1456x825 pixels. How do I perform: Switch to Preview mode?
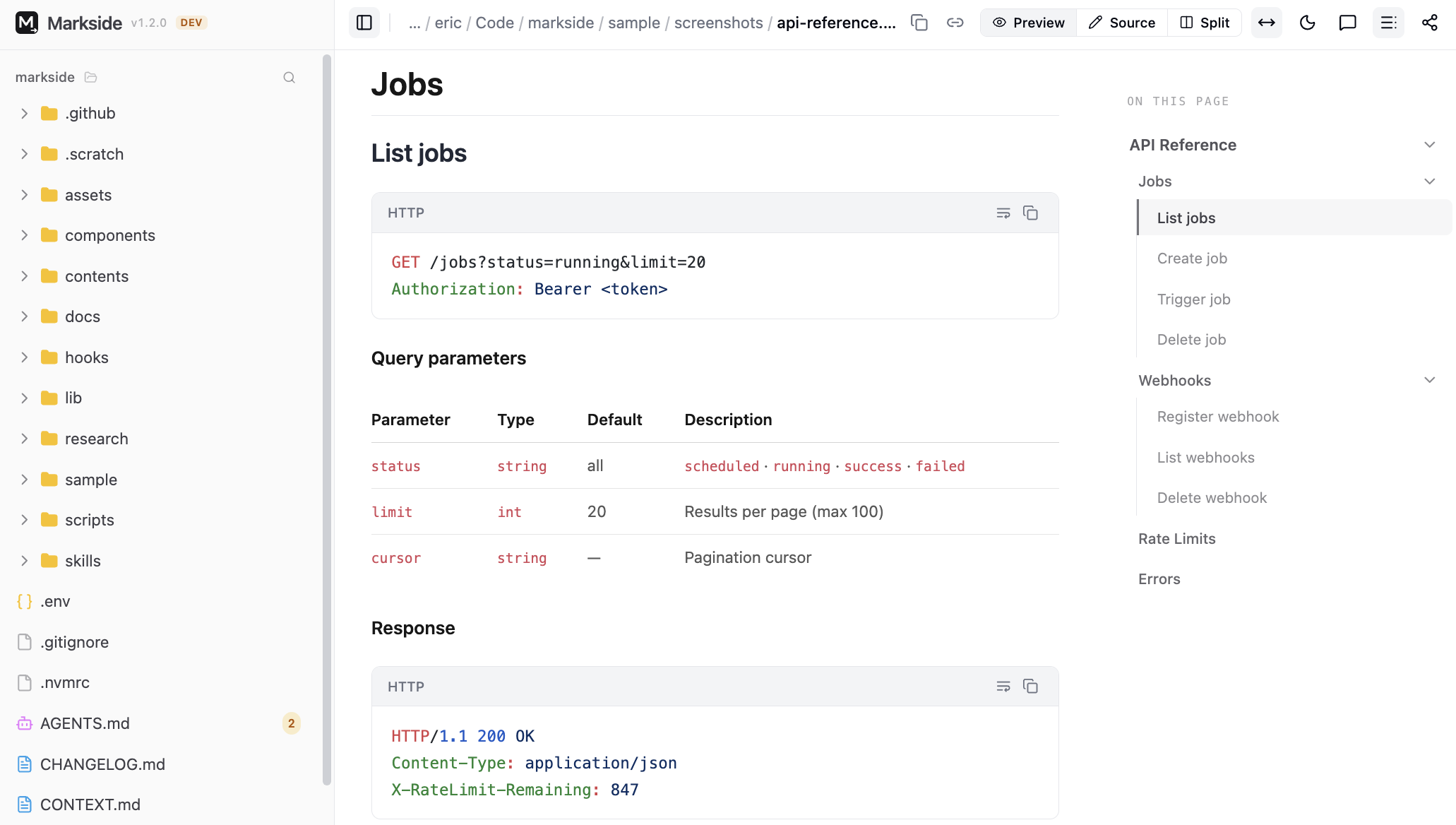1029,23
